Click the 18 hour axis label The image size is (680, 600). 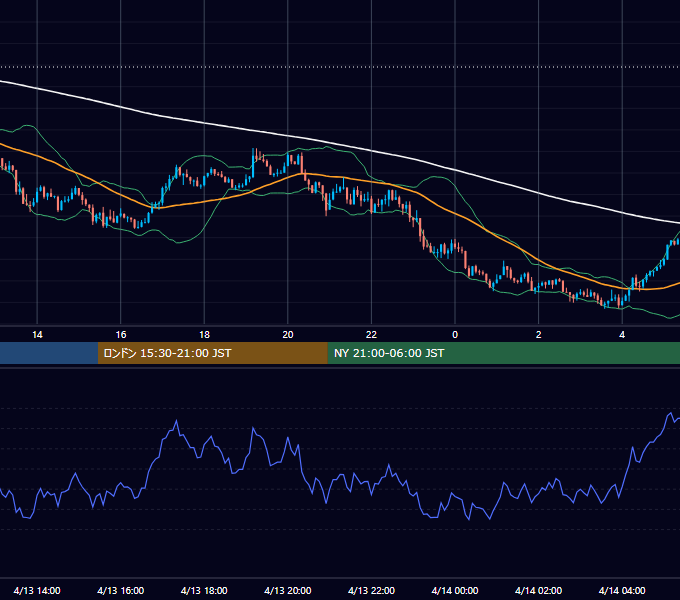204,335
